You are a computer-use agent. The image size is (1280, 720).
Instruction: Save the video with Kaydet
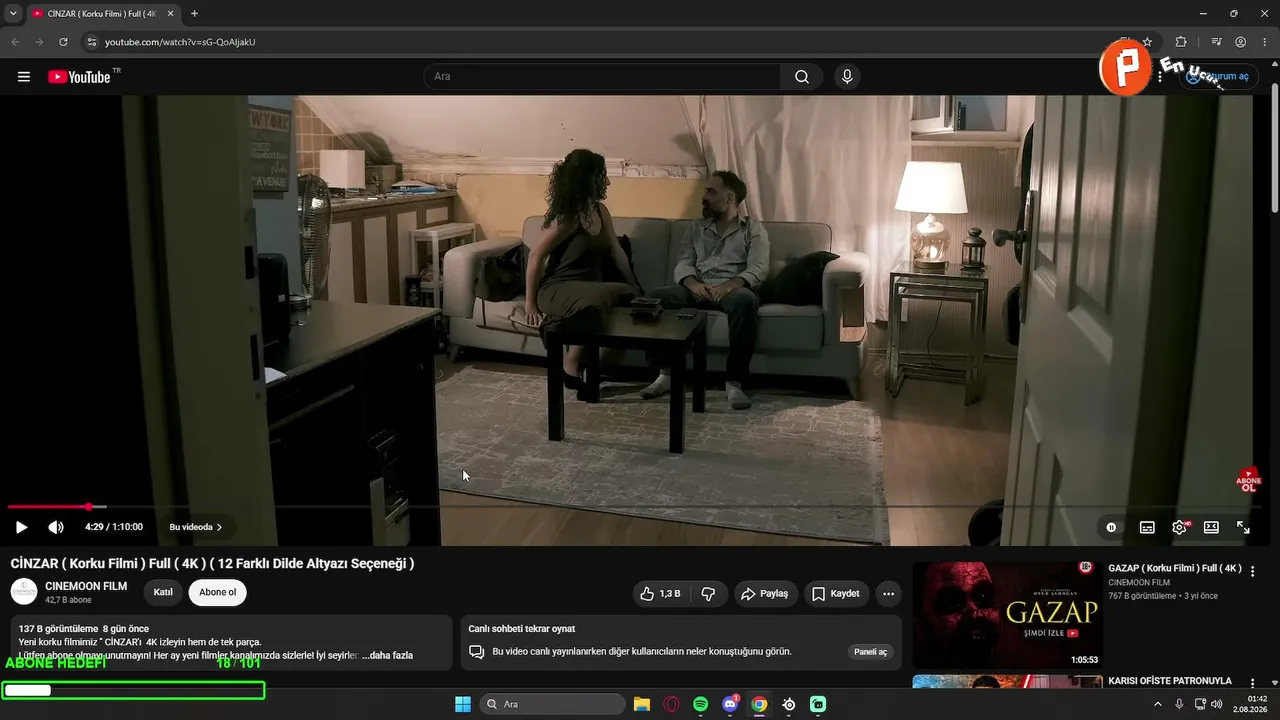point(836,594)
